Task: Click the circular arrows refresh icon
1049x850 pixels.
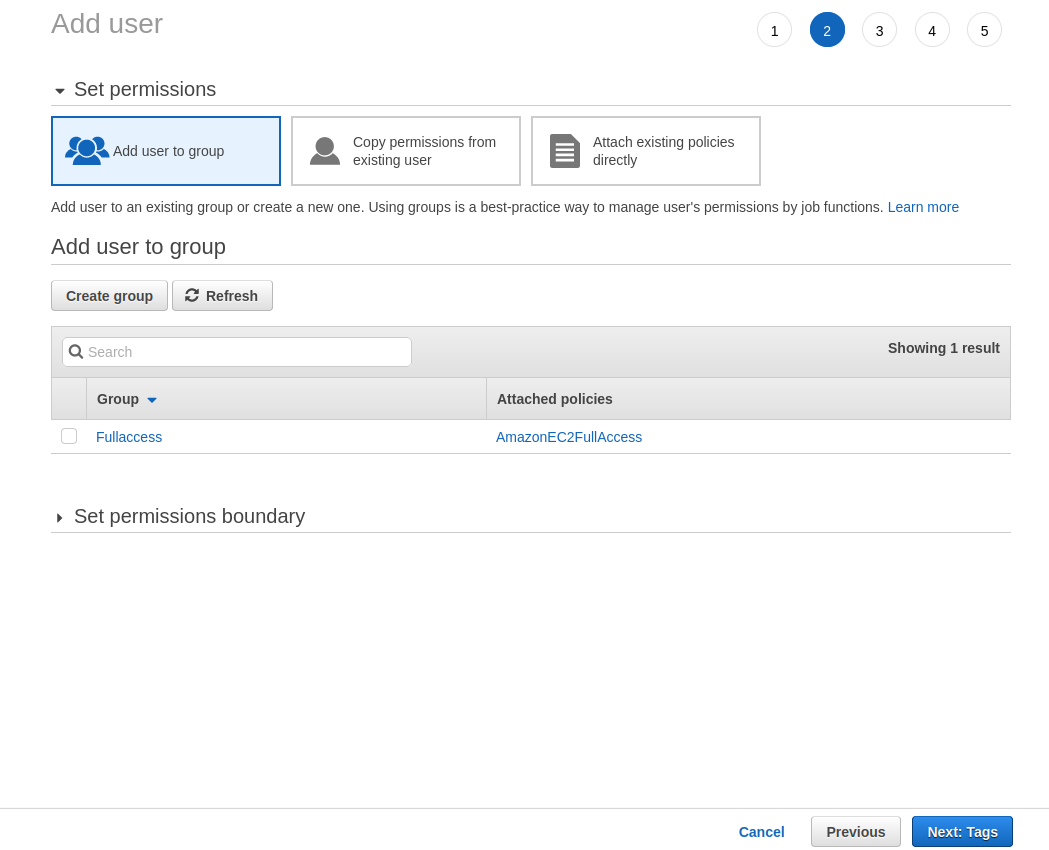Action: 192,296
